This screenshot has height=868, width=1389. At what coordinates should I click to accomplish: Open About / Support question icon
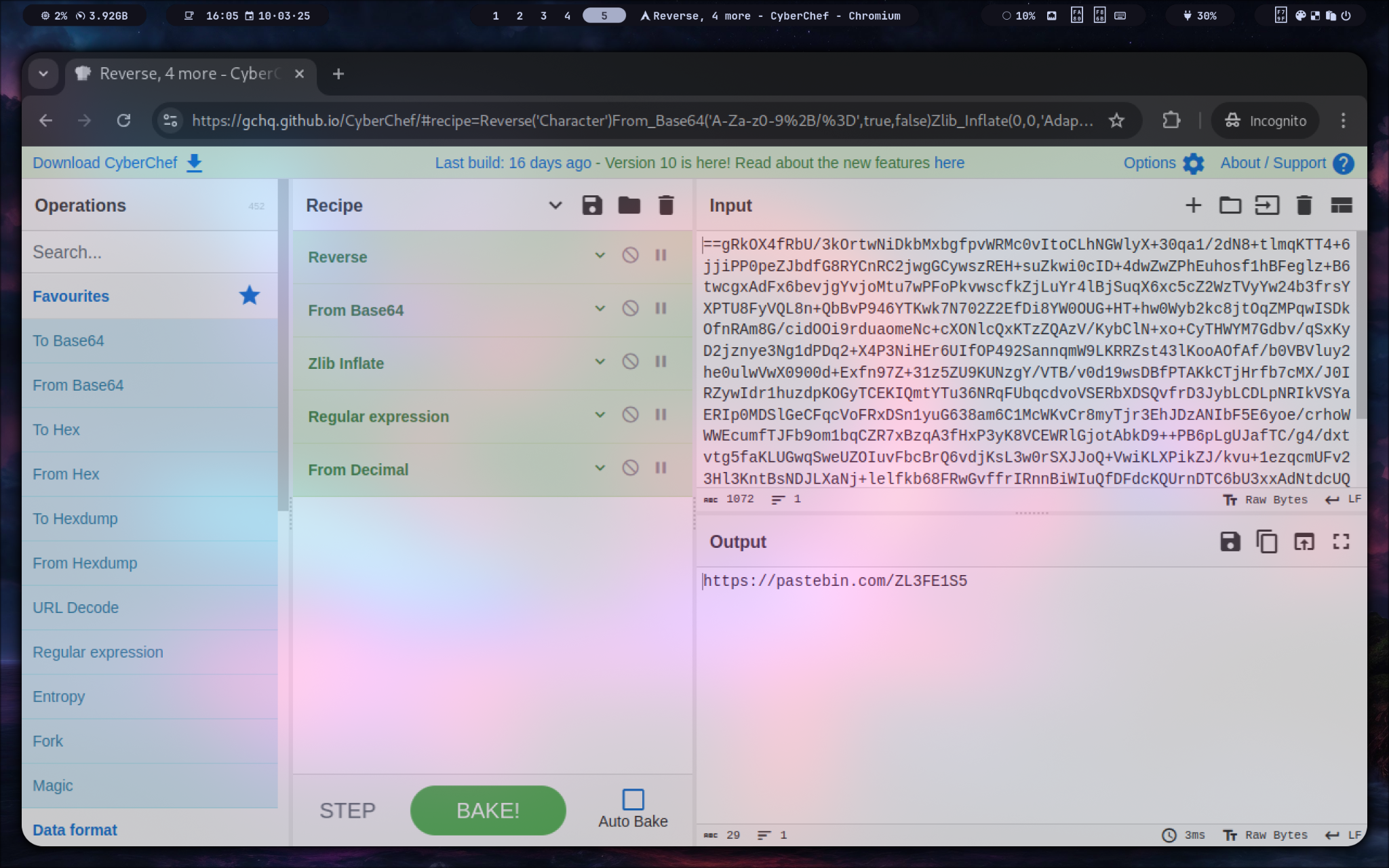point(1343,163)
